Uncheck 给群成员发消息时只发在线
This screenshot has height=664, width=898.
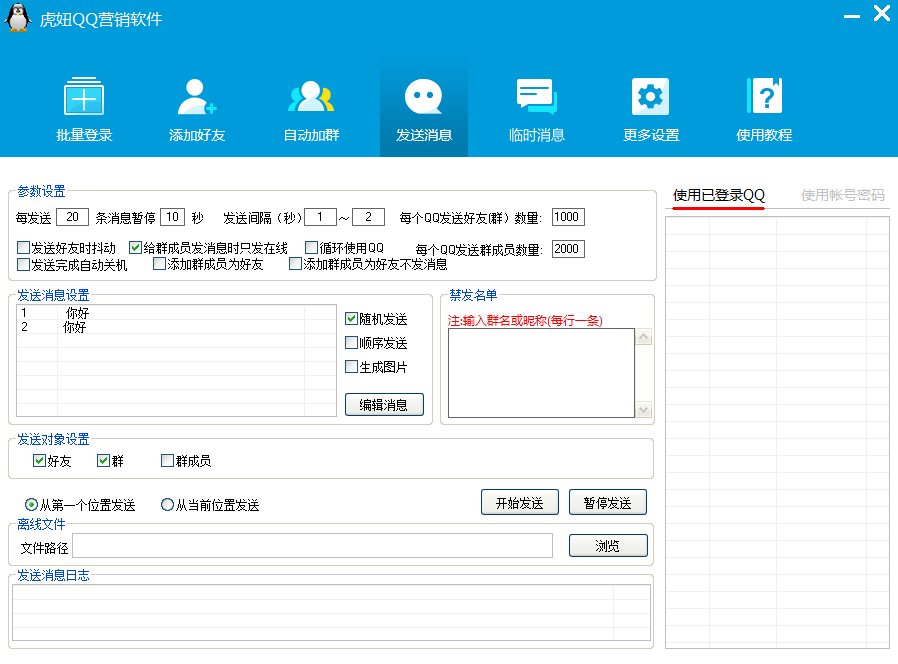click(135, 247)
